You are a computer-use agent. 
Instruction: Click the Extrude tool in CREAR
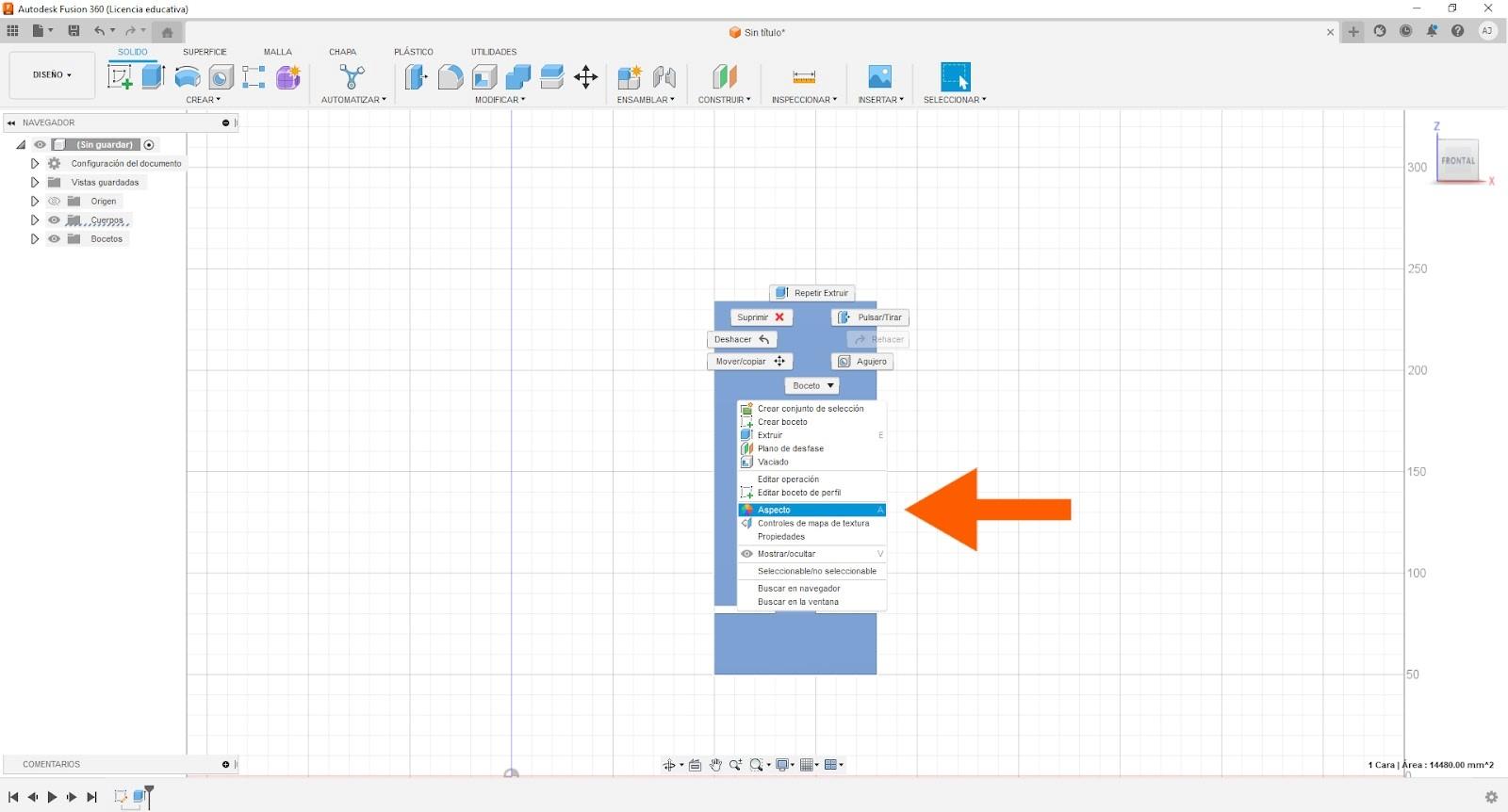[154, 76]
